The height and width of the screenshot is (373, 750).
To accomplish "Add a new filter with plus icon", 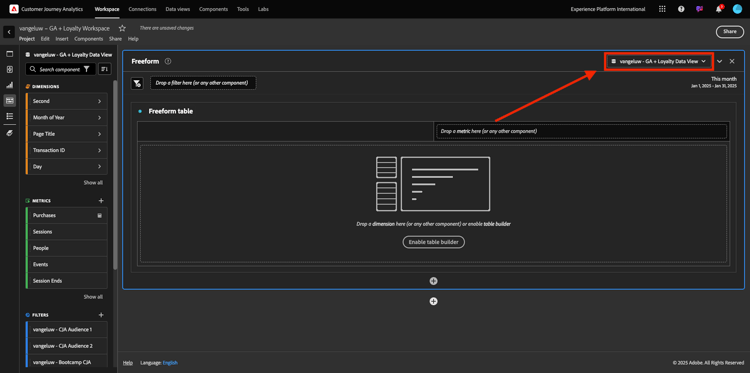I will pos(101,315).
